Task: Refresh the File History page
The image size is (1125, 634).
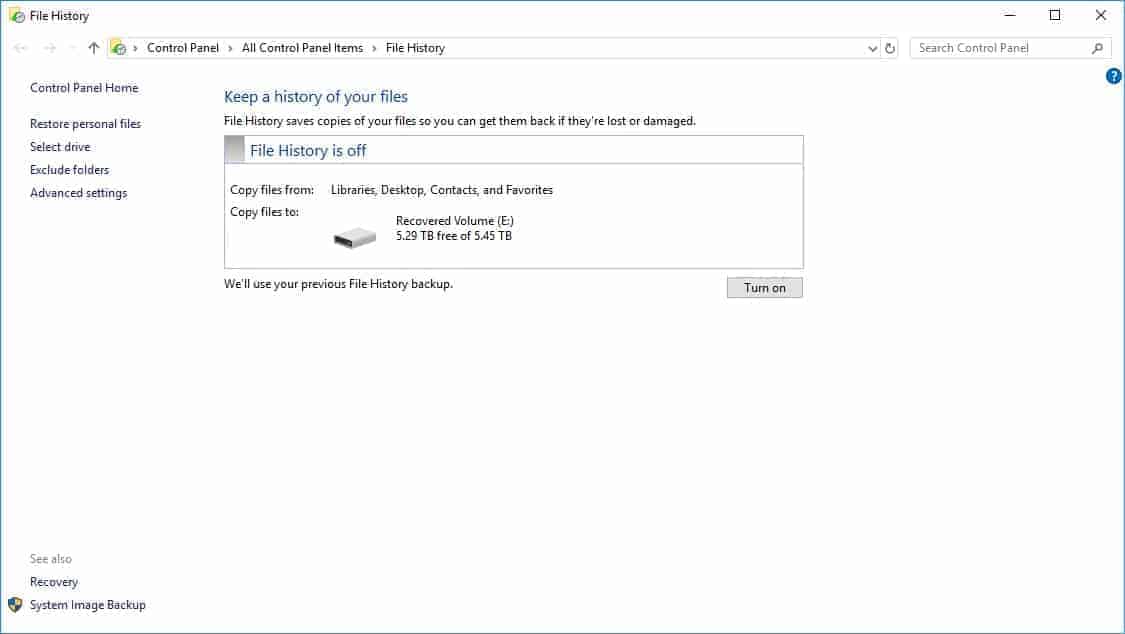Action: (x=890, y=48)
